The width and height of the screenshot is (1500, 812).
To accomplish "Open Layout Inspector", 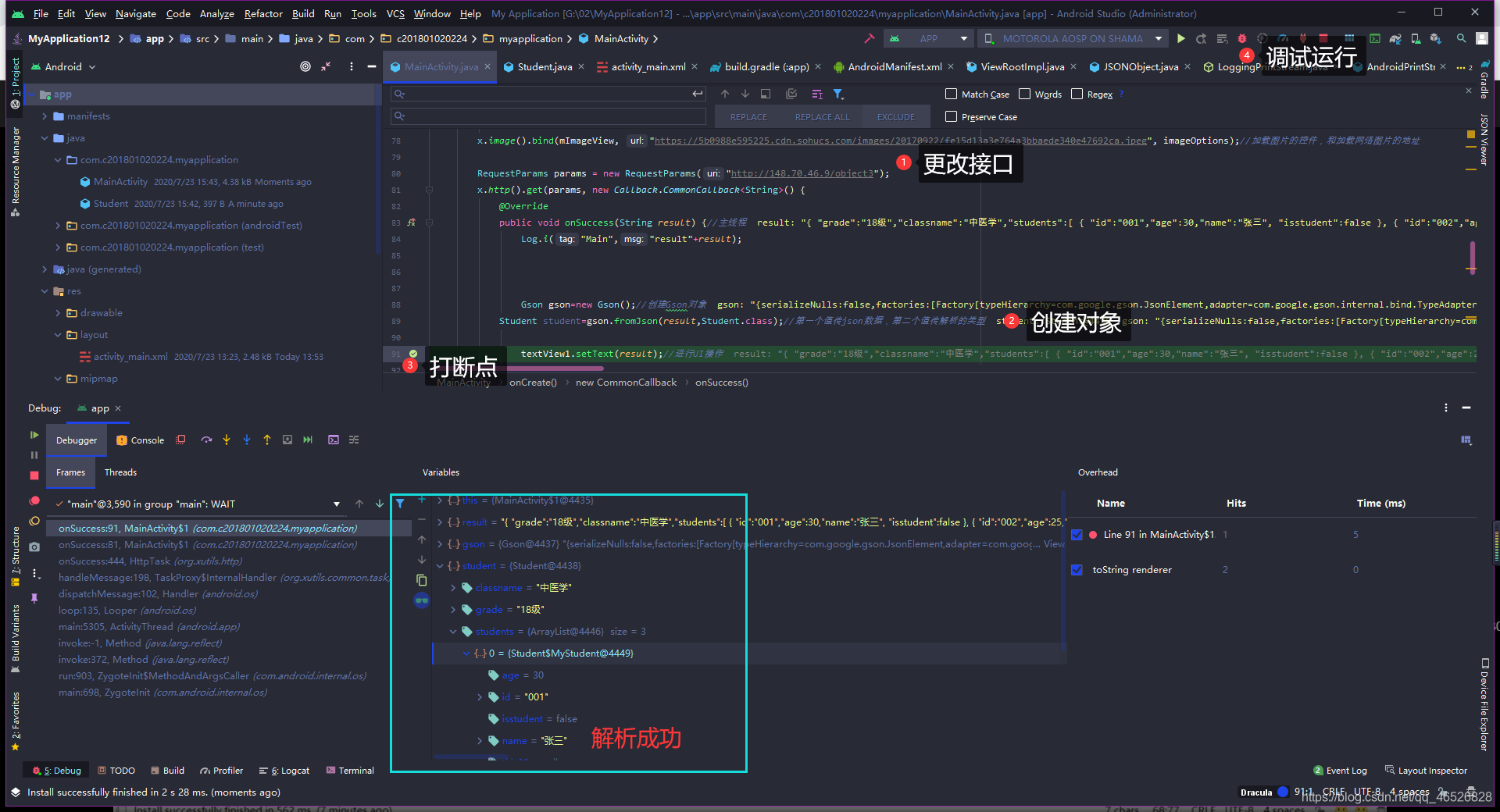I will coord(1426,771).
